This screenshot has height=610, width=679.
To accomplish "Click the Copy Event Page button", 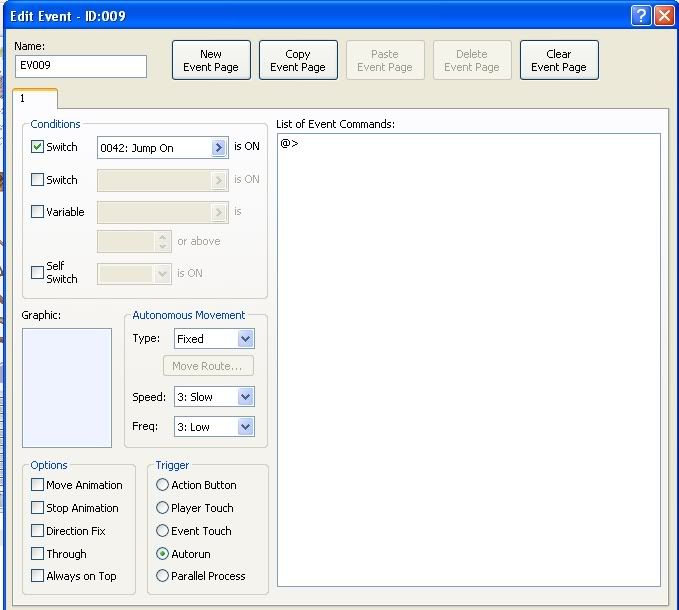I will point(298,60).
